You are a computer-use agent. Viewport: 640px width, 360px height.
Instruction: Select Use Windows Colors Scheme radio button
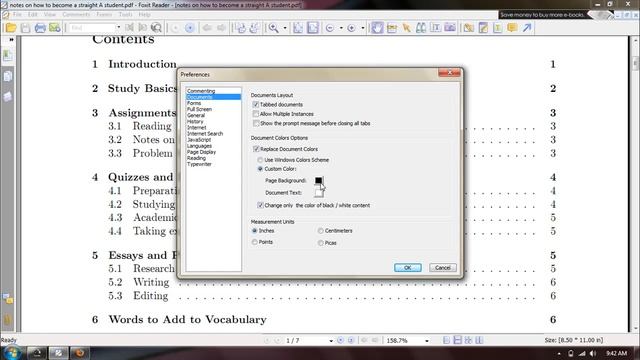[x=260, y=160]
